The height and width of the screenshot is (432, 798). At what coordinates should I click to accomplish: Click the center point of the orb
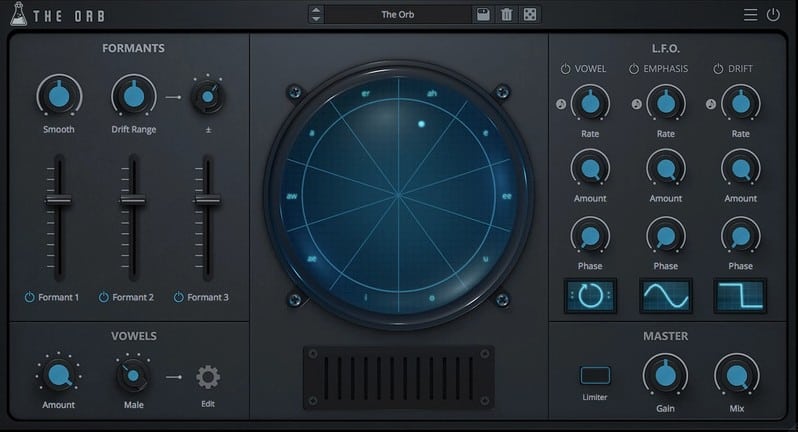[398, 194]
